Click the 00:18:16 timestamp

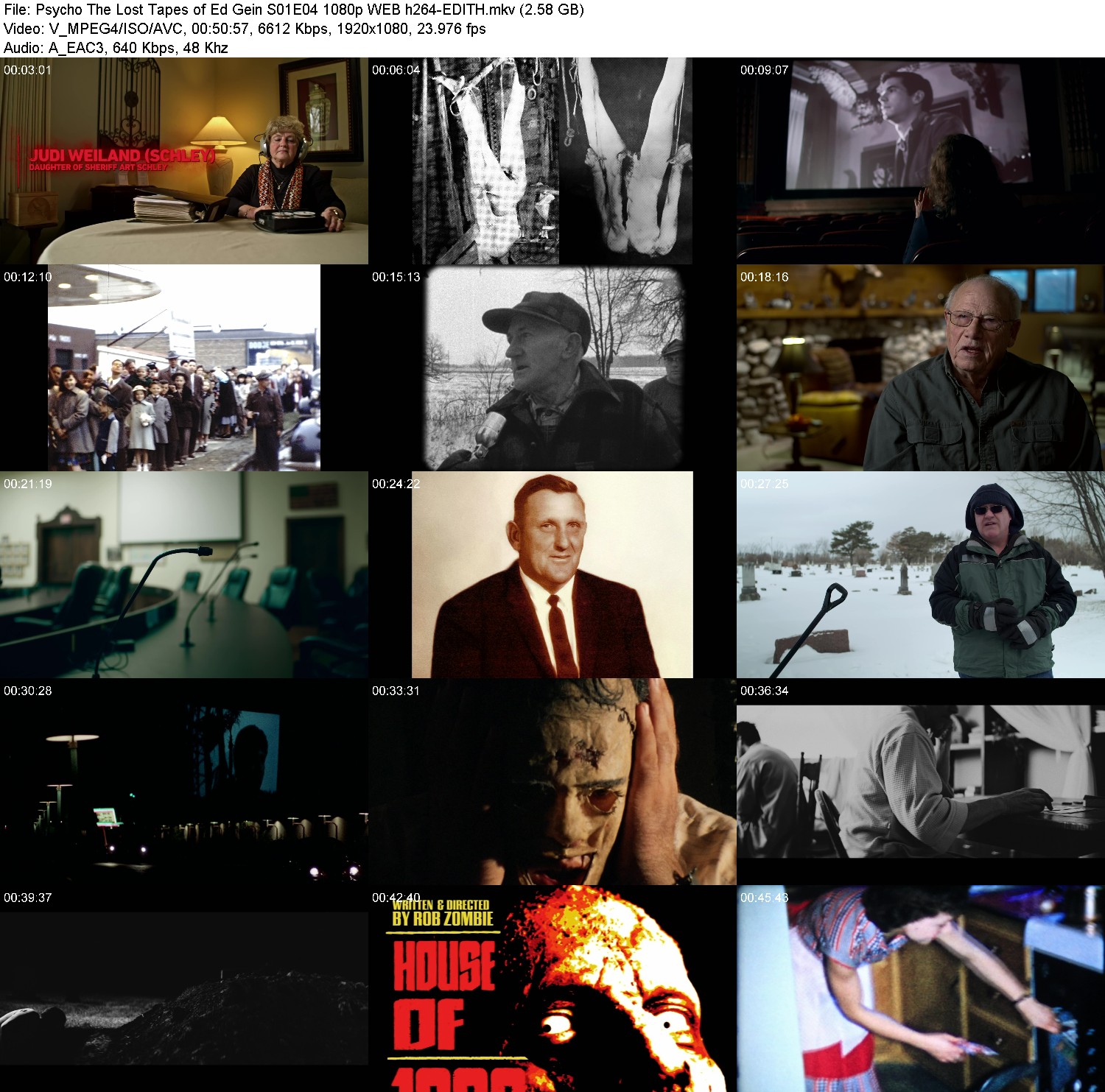tap(764, 277)
